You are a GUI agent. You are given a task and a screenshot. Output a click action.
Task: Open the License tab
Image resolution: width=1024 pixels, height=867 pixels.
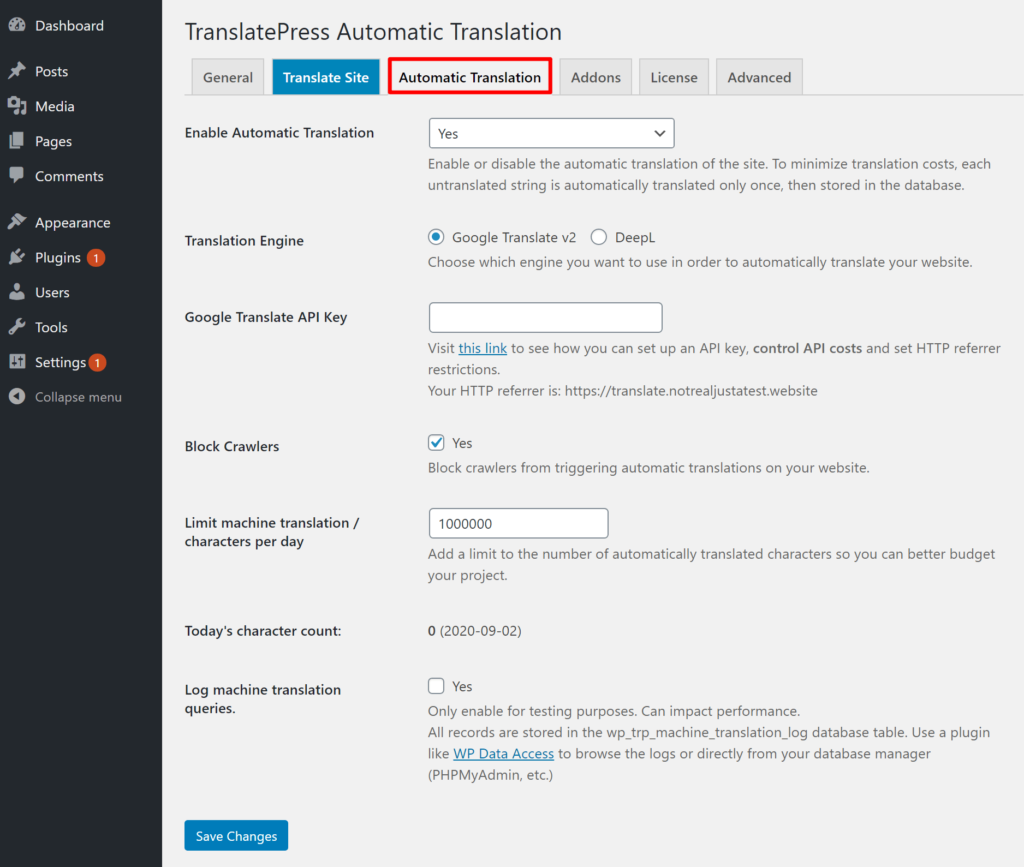pyautogui.click(x=674, y=77)
